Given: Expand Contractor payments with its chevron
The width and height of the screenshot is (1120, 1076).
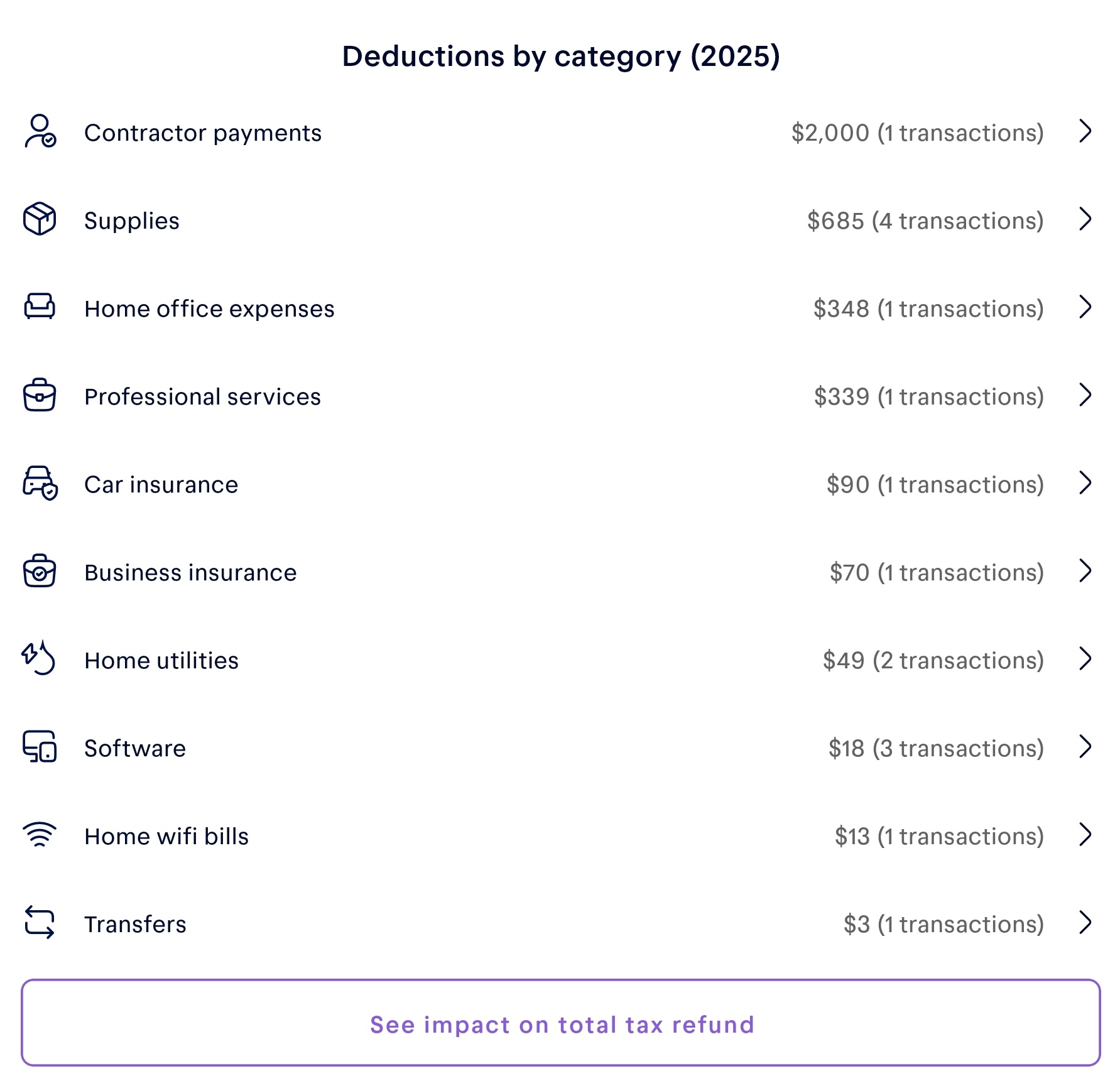Looking at the screenshot, I should click(1085, 131).
